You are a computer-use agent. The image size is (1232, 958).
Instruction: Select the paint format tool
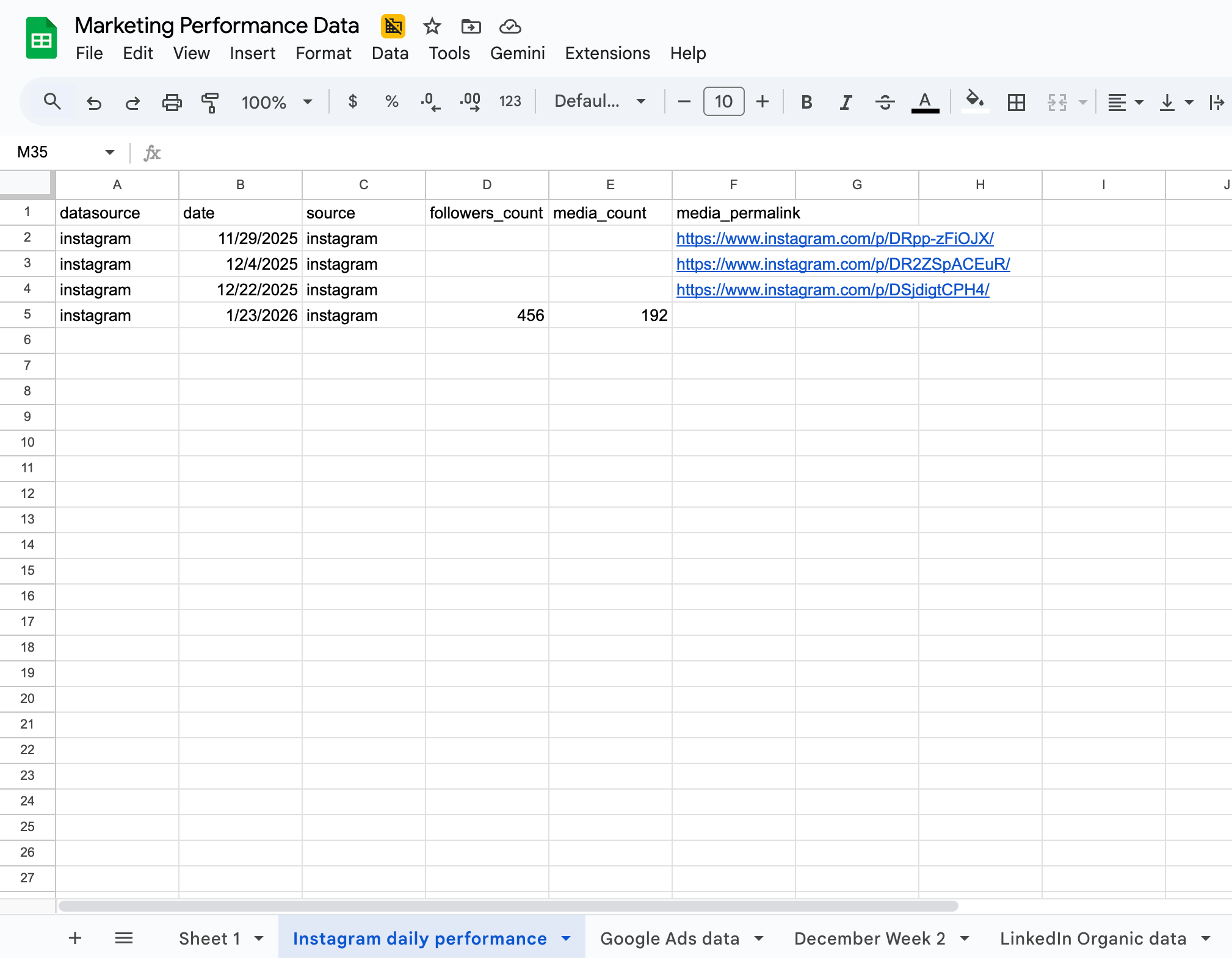[209, 102]
